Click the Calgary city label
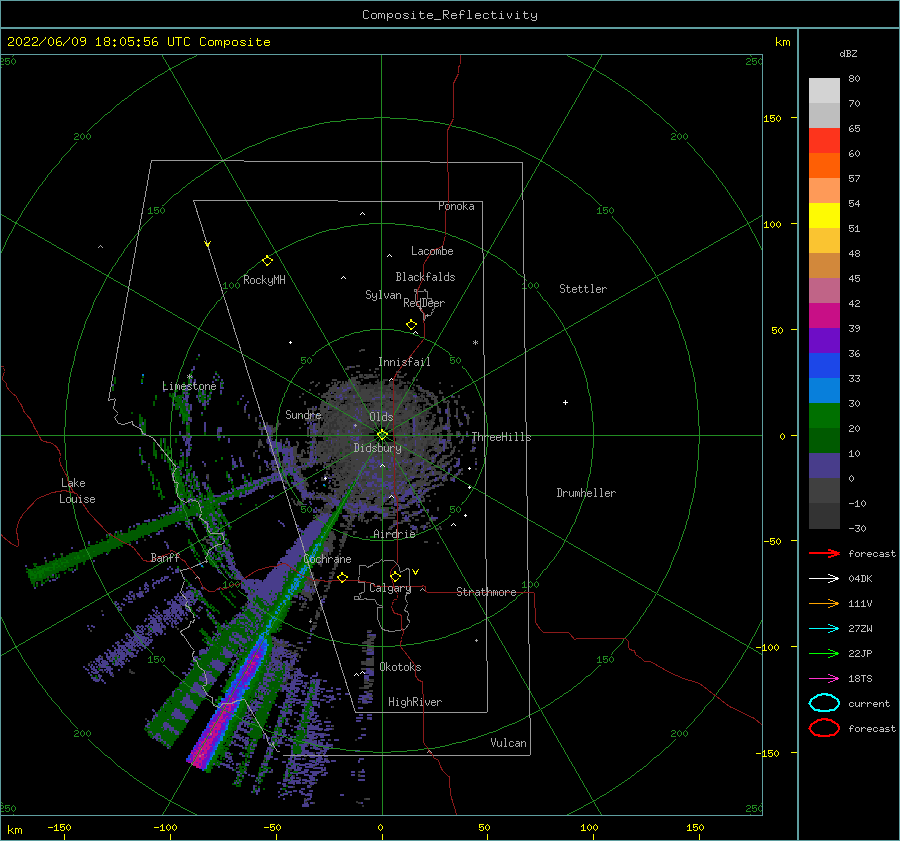 (x=390, y=588)
